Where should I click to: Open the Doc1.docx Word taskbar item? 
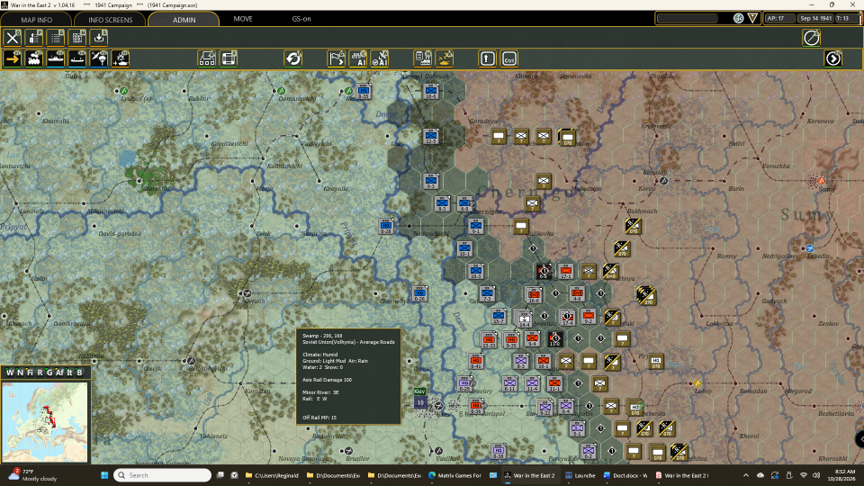[x=625, y=475]
